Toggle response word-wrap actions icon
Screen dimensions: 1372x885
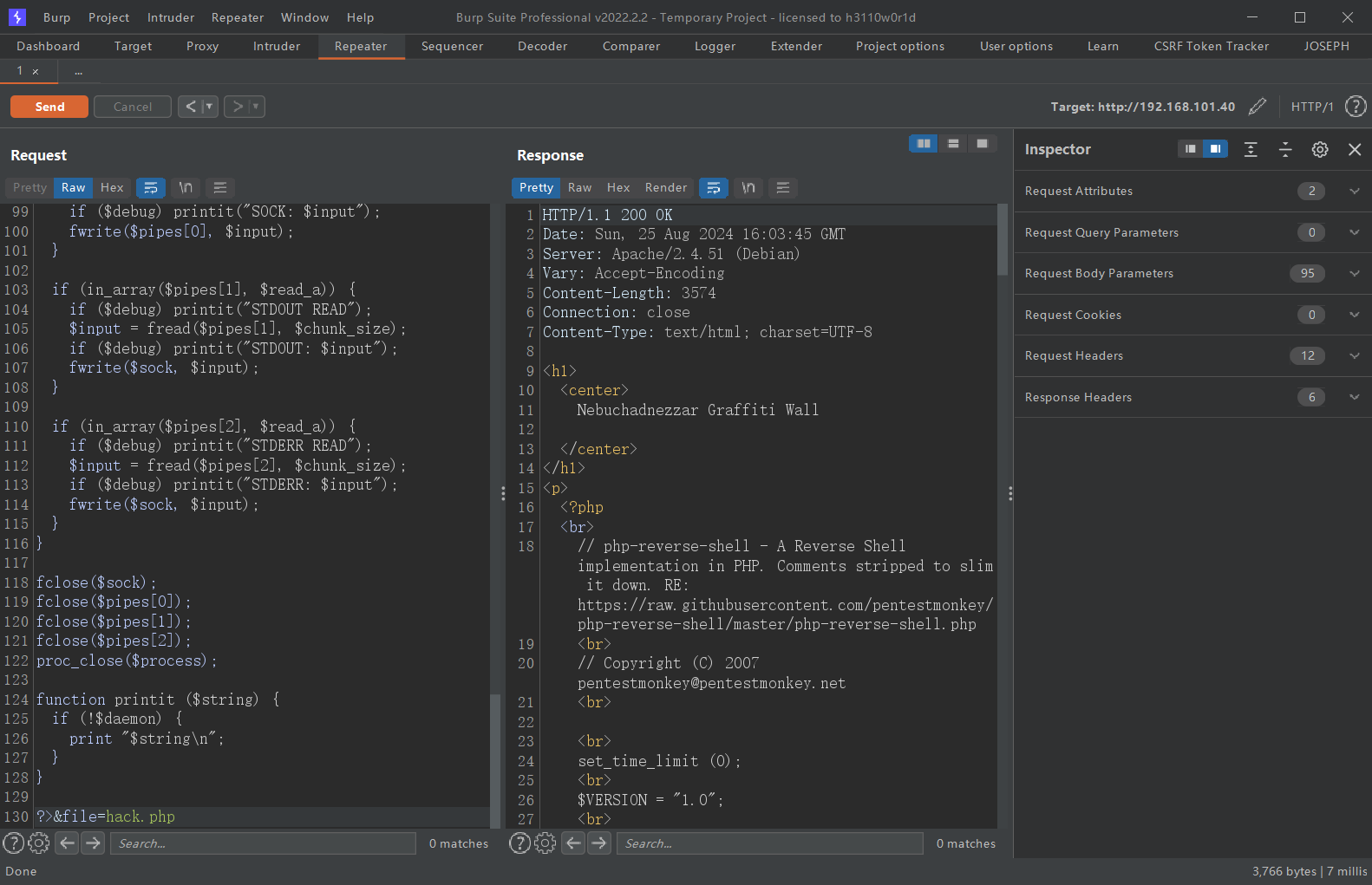(714, 187)
